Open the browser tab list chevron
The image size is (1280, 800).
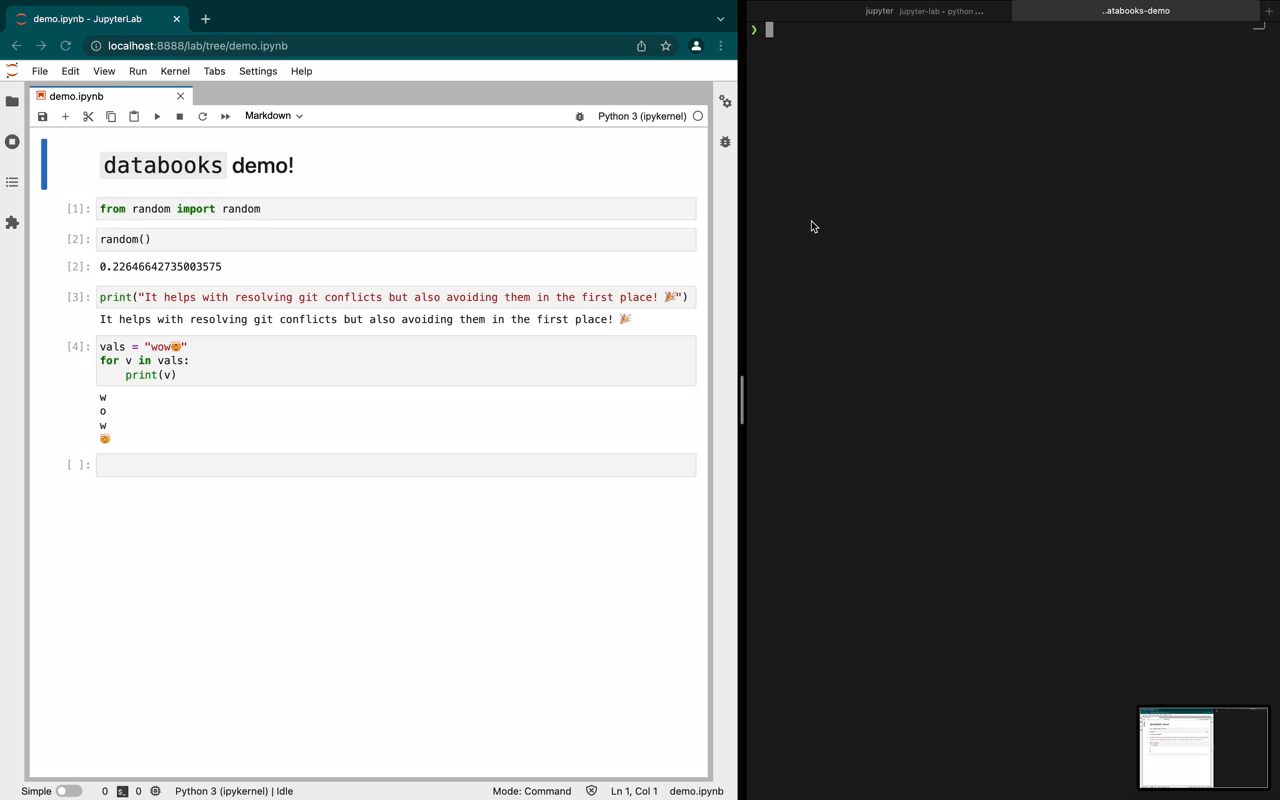720,18
